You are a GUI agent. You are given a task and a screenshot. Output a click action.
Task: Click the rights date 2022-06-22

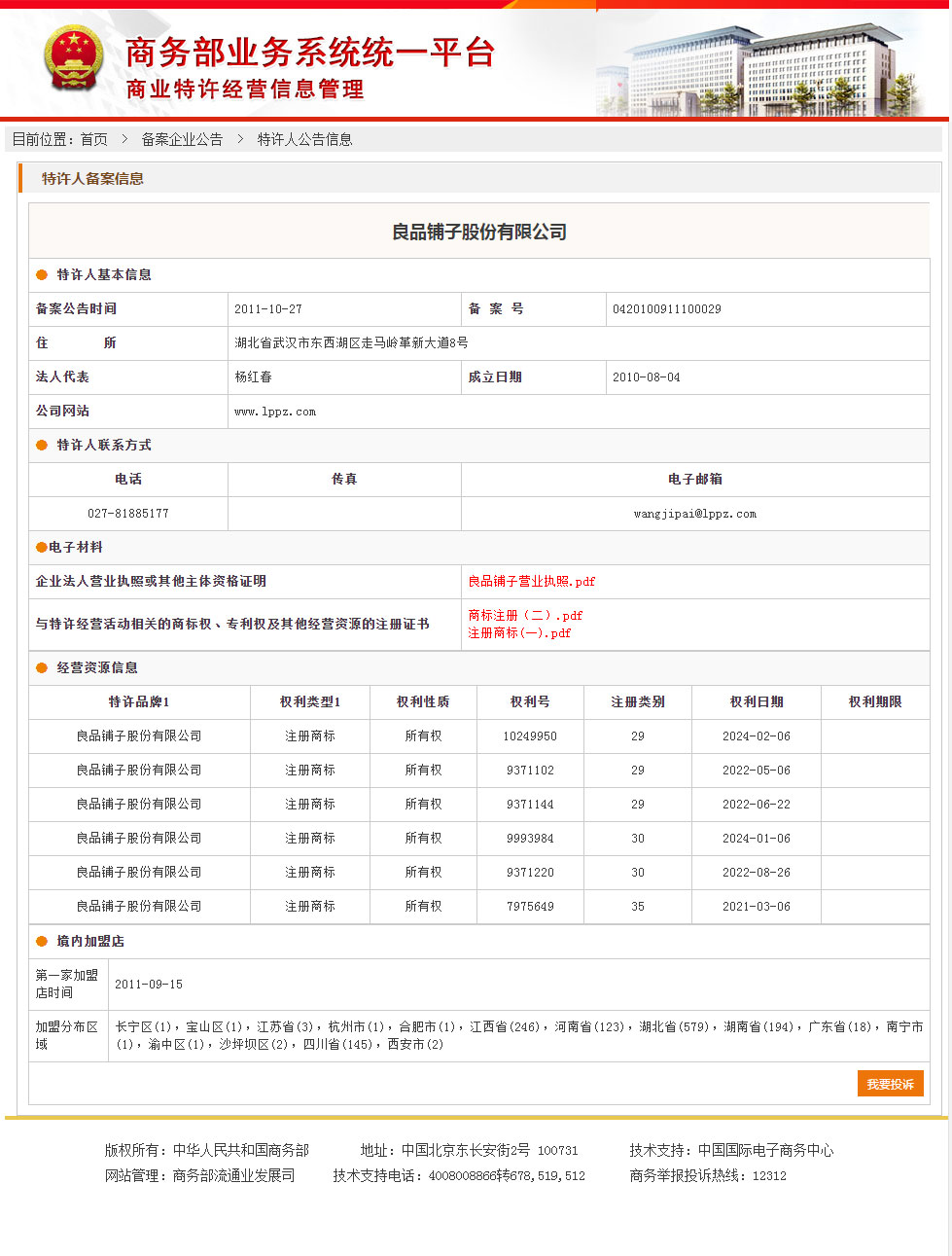(757, 805)
